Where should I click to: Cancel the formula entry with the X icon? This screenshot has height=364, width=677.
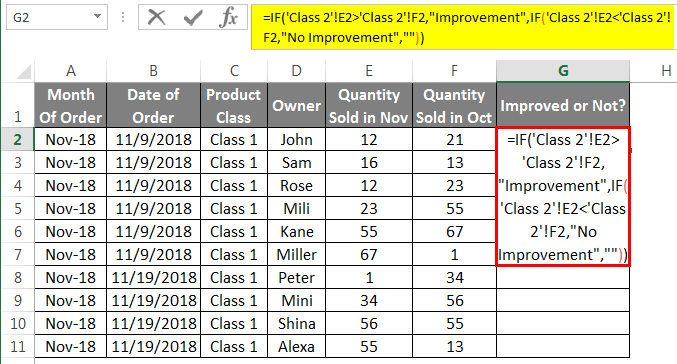(156, 18)
